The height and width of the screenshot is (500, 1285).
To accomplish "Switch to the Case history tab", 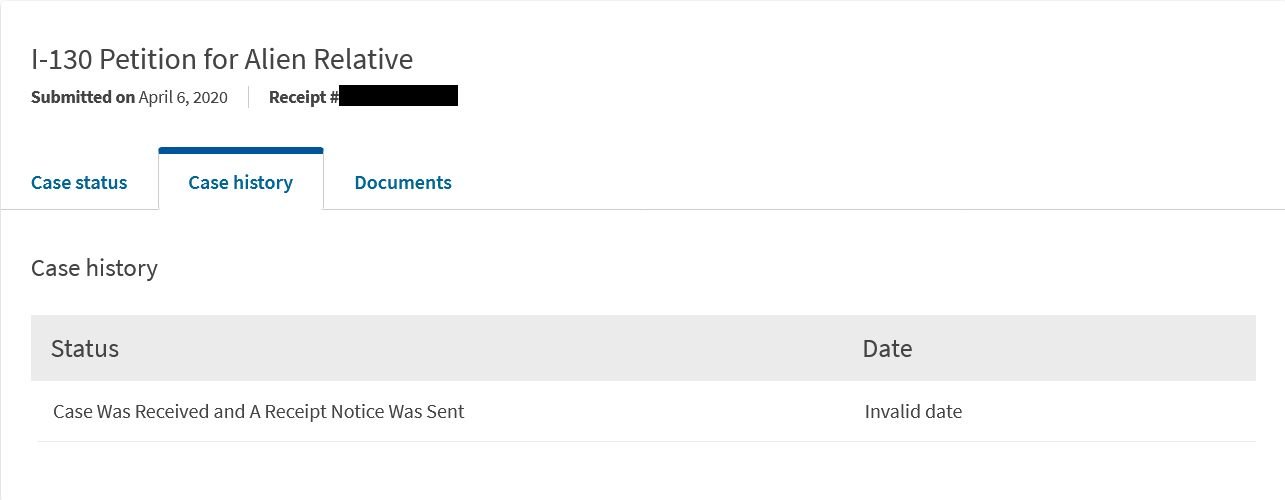I will pos(240,182).
